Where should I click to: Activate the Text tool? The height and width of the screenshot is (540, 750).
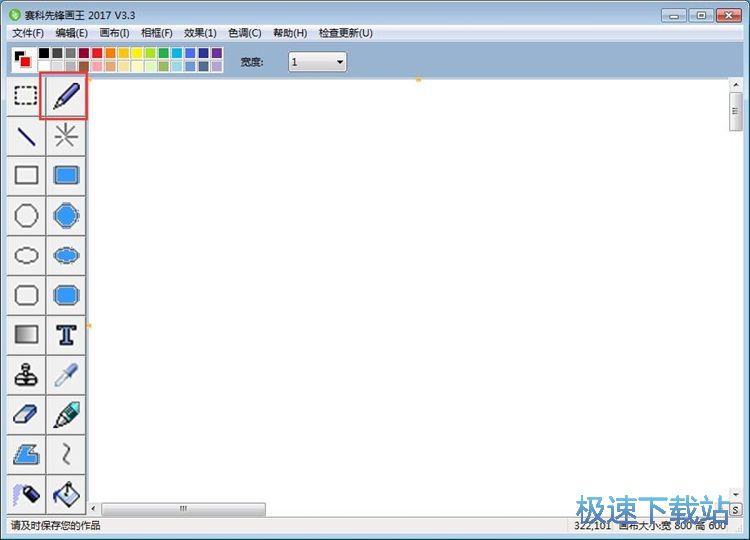click(66, 335)
